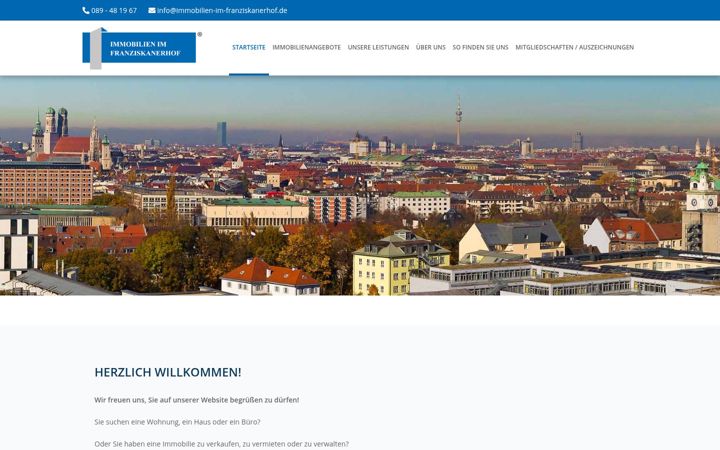Open Mitgliedschaften / Auszeichnungen menu item
Screen dimensions: 720x450
click(x=574, y=47)
